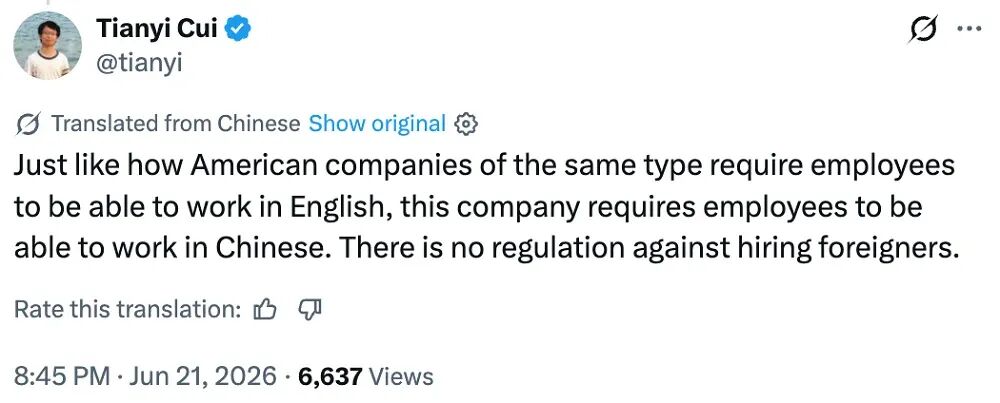Click the Views label

point(402,376)
